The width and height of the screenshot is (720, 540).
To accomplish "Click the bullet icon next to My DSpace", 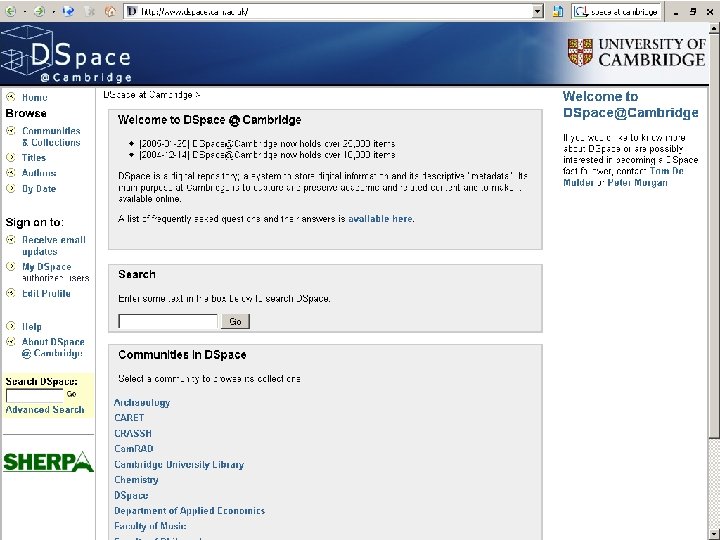I will (x=11, y=266).
